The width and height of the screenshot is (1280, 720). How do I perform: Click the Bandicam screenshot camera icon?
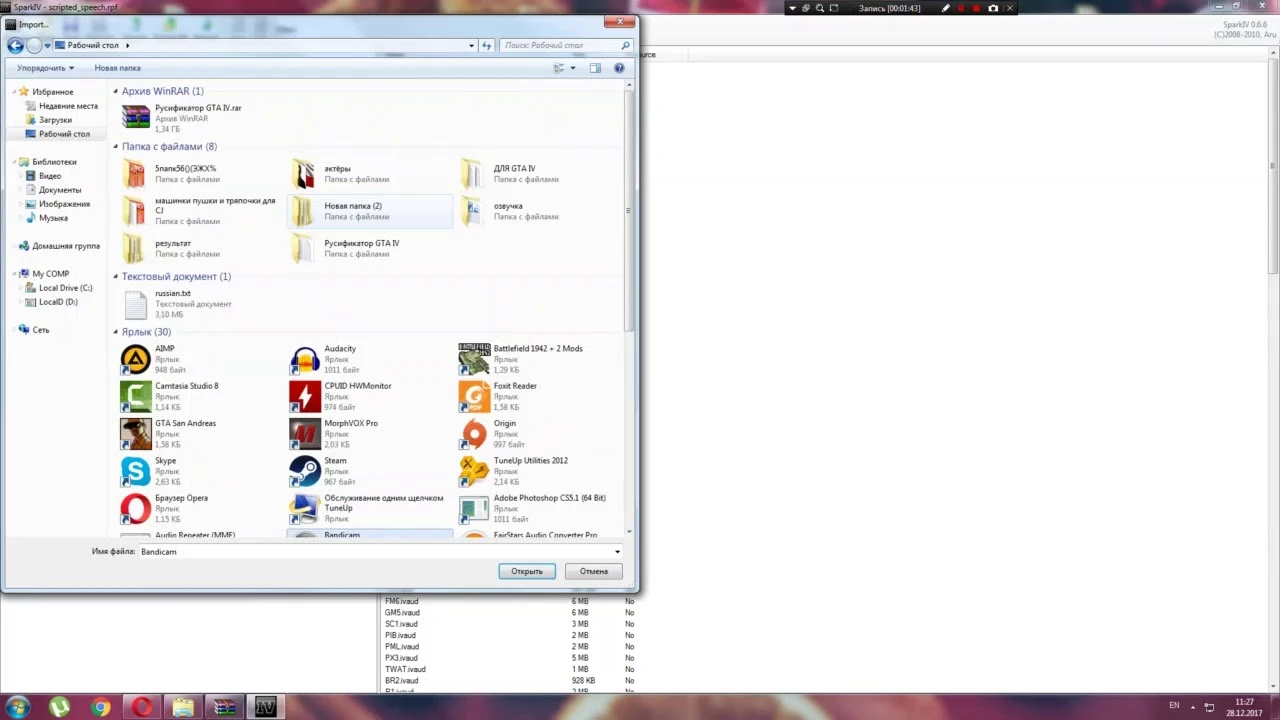click(993, 8)
